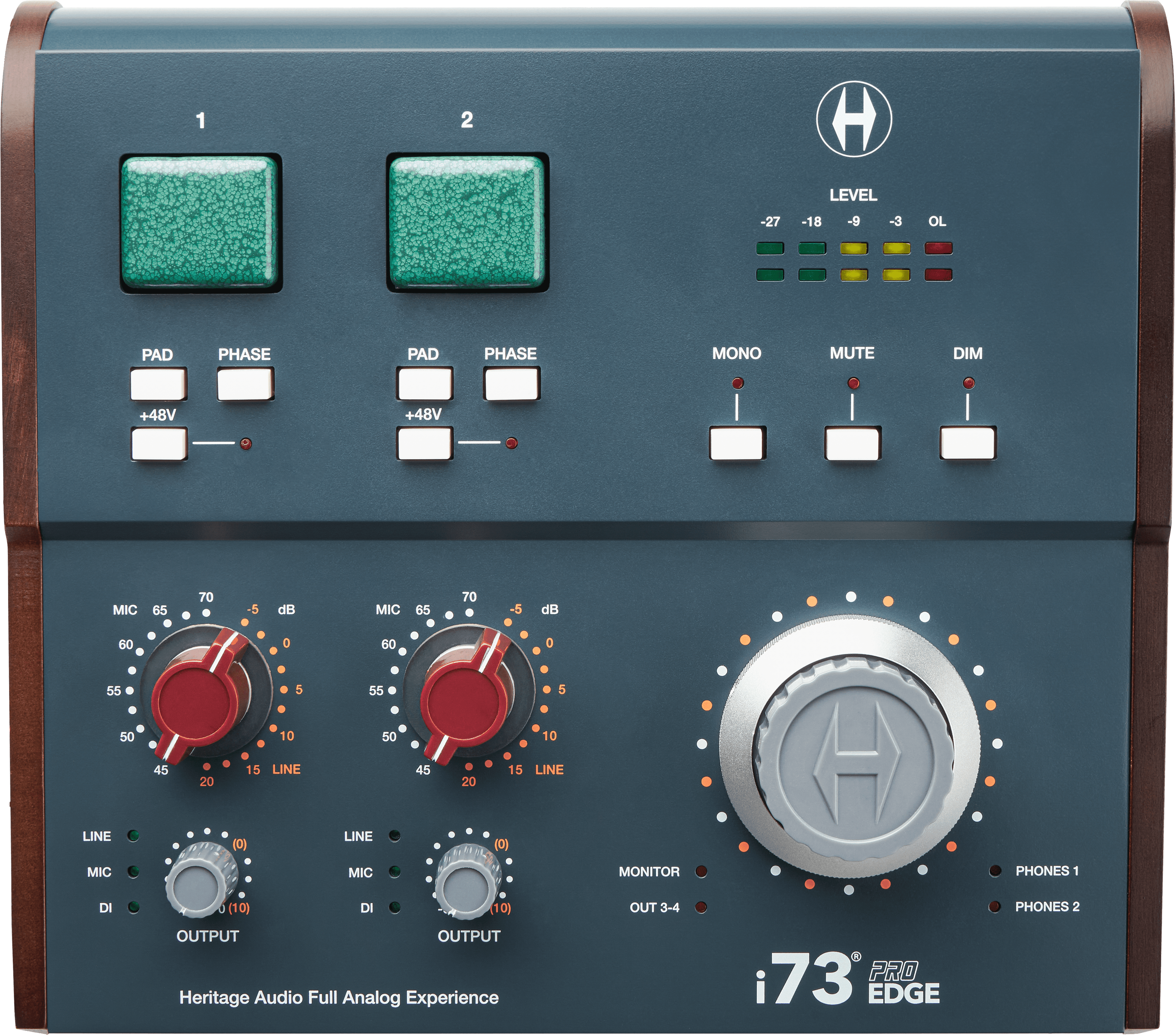Click channel 1 LINE indicator LED
The image size is (1176, 1035).
click(x=134, y=836)
